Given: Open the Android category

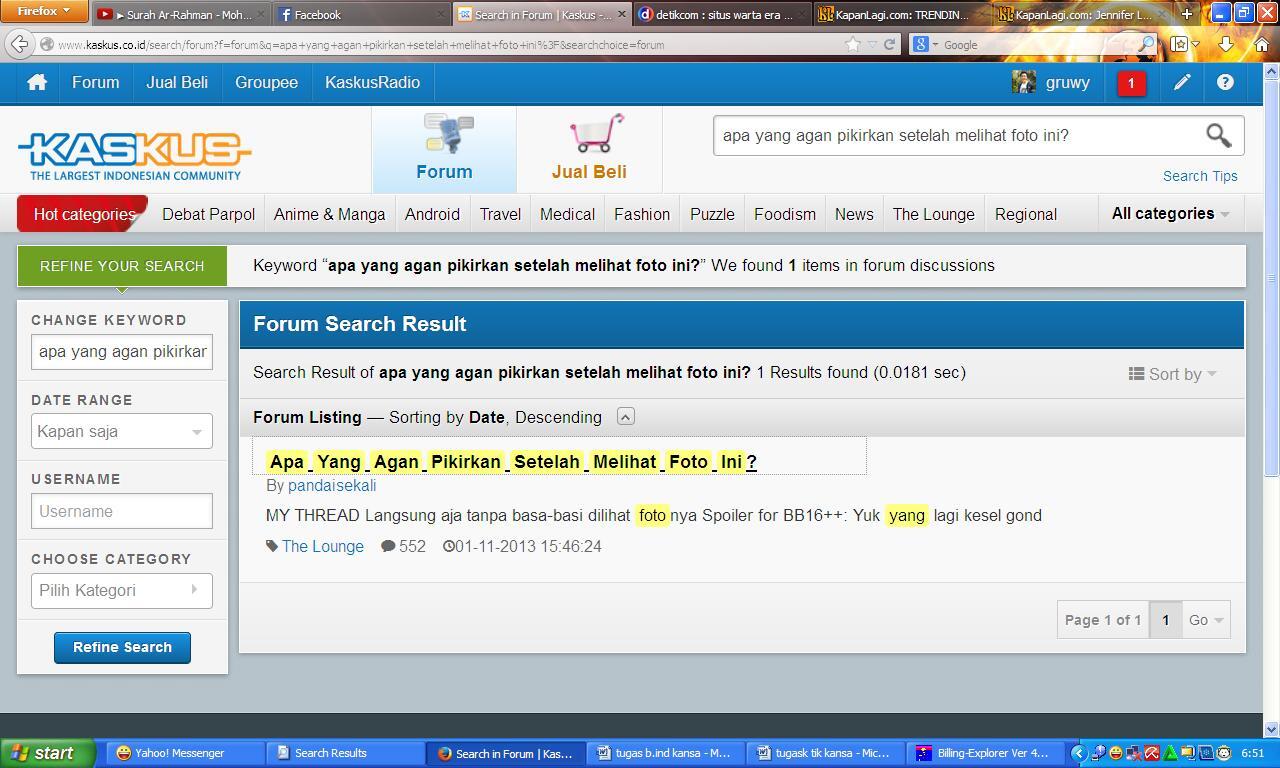Looking at the screenshot, I should point(432,214).
